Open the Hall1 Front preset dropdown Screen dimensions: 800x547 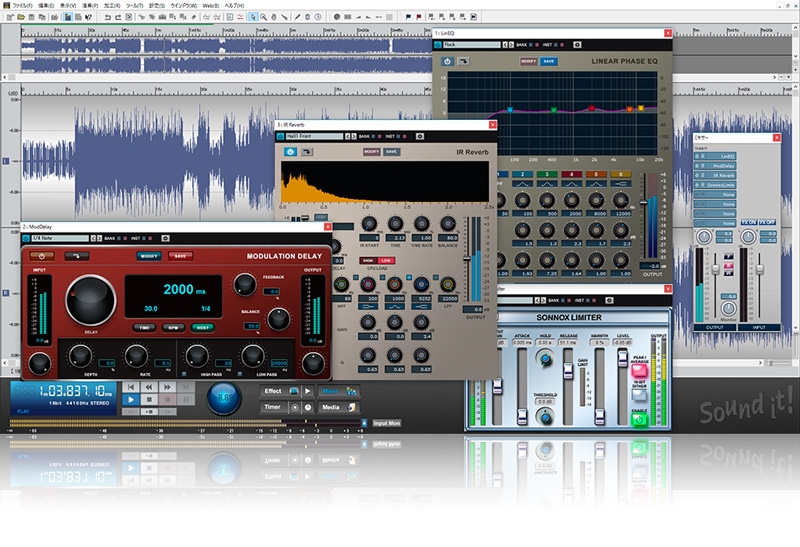[312, 134]
